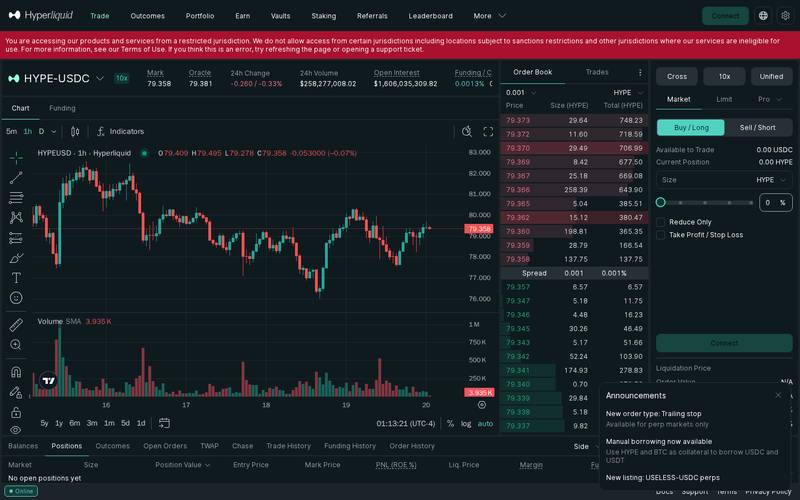
Task: Open the Trade History tab
Action: point(288,446)
